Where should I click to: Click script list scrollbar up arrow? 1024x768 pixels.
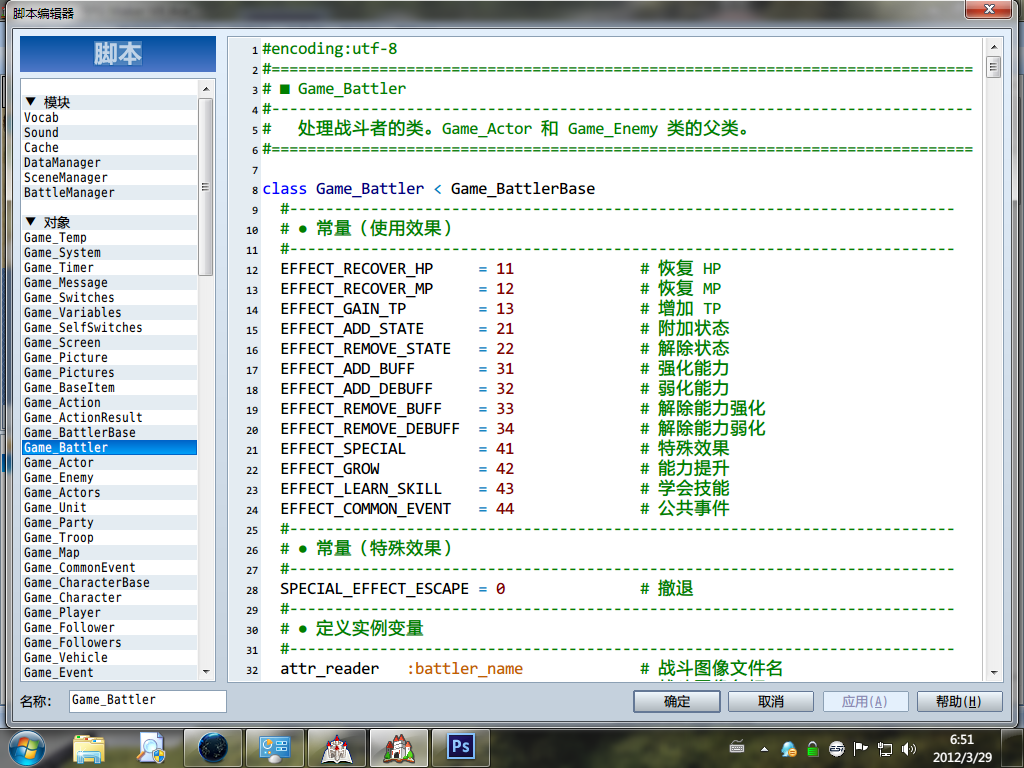[x=206, y=89]
